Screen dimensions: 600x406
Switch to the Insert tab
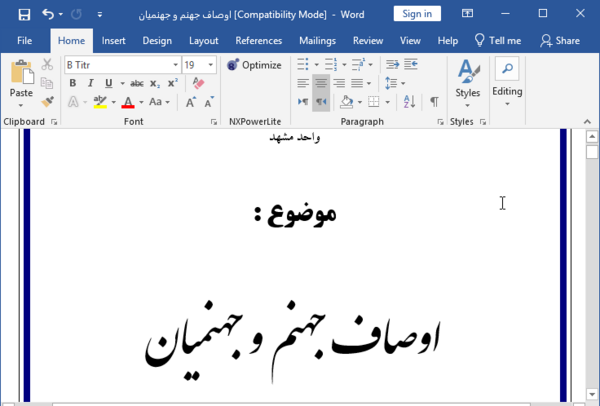pyautogui.click(x=113, y=41)
